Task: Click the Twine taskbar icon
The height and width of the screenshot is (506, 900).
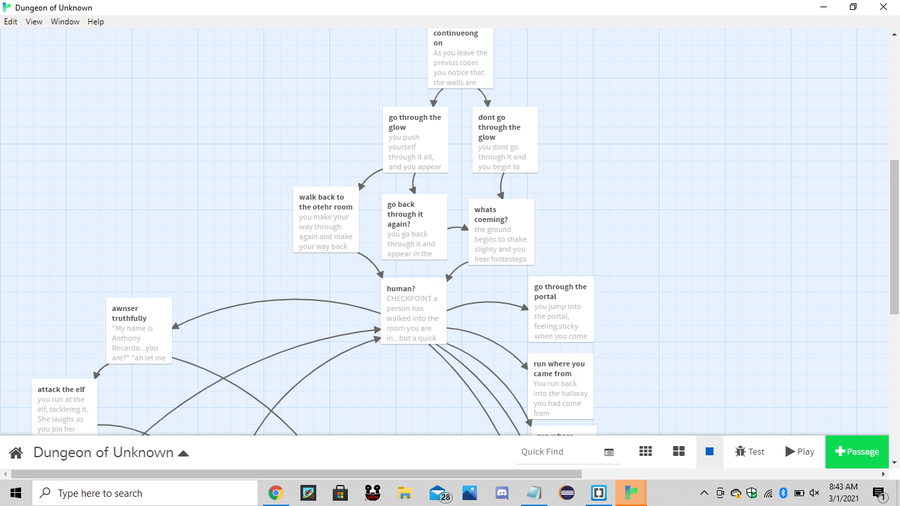Action: tap(631, 493)
